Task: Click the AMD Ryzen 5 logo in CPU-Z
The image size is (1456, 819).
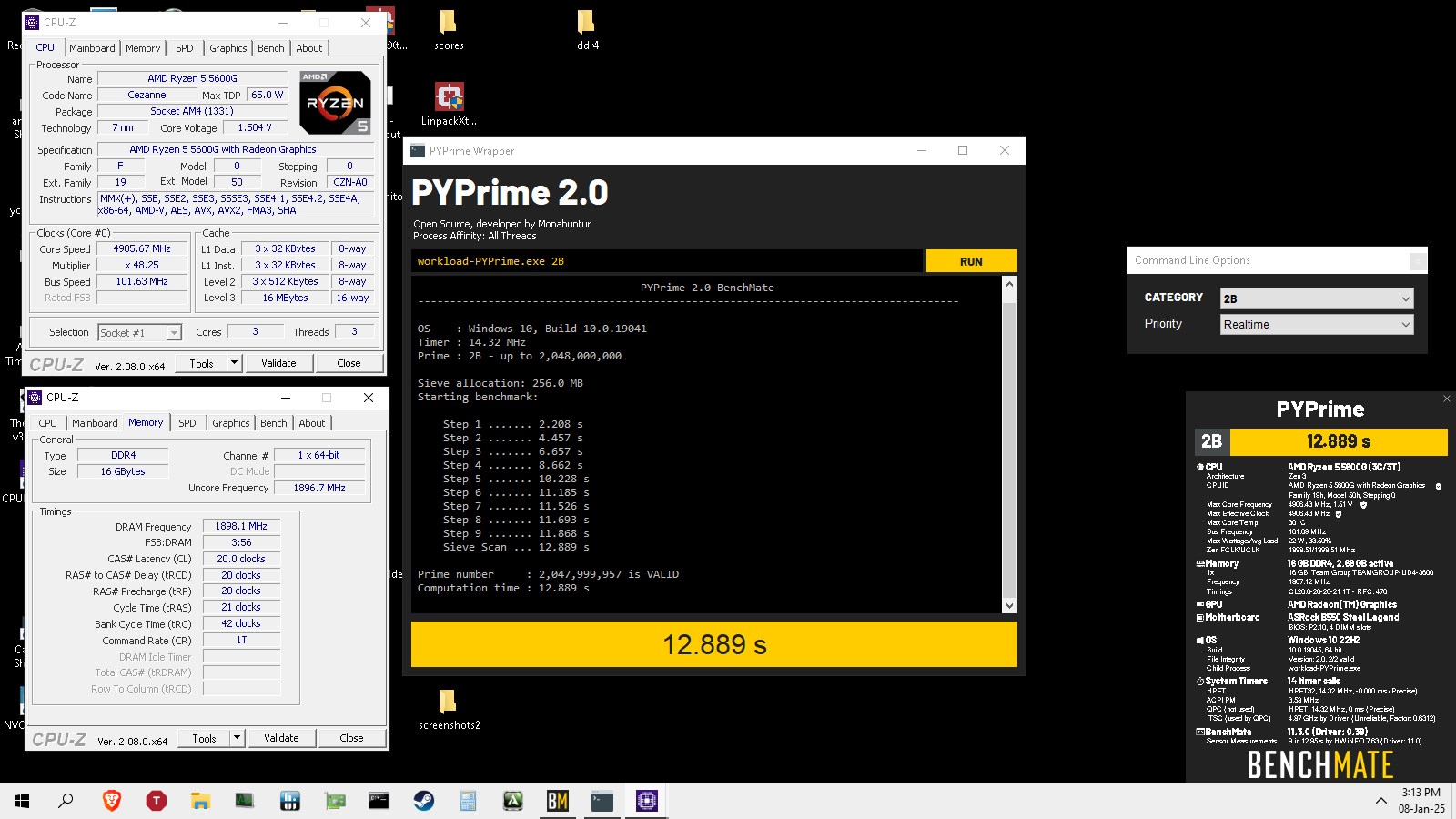Action: [x=335, y=103]
